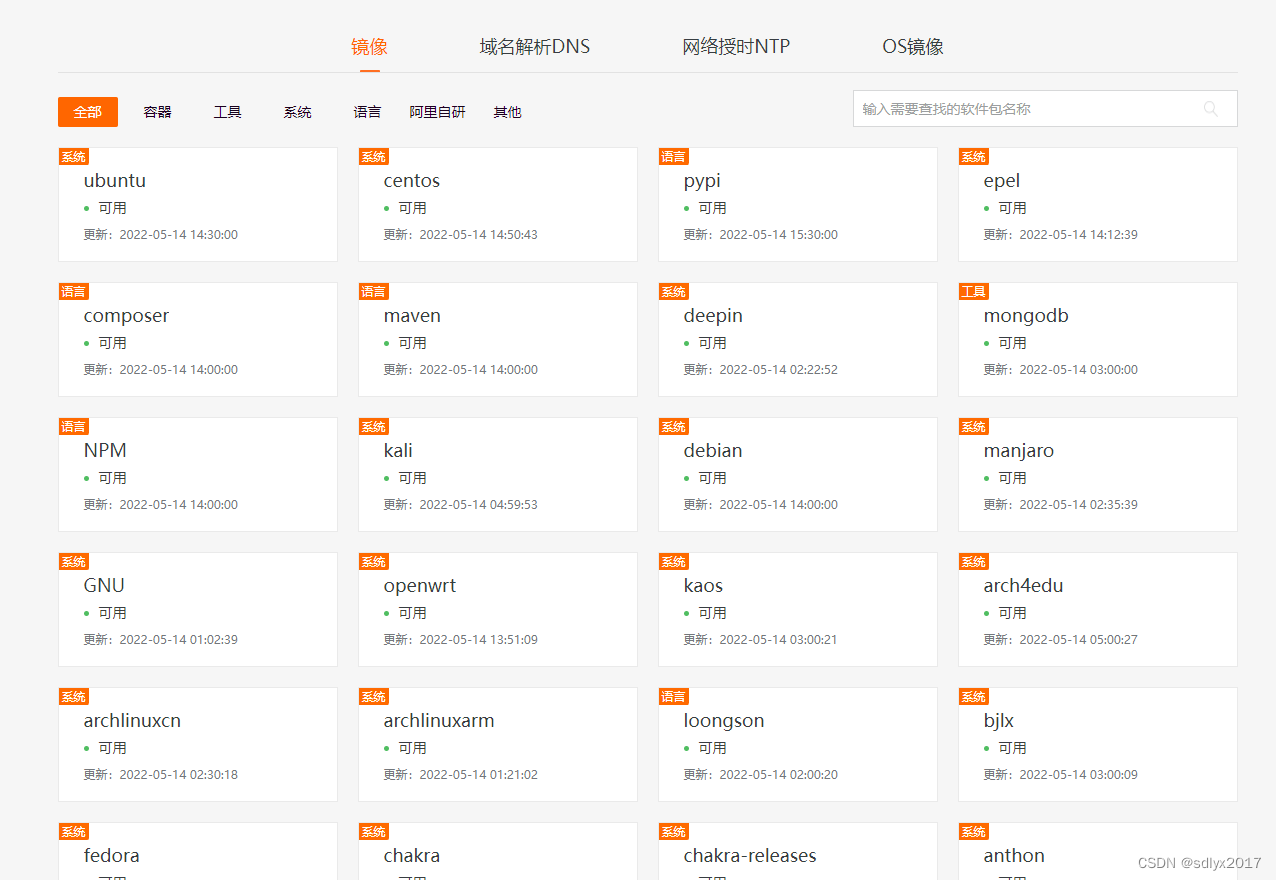Open the mongodb mirror card
The height and width of the screenshot is (880, 1276).
click(1098, 339)
